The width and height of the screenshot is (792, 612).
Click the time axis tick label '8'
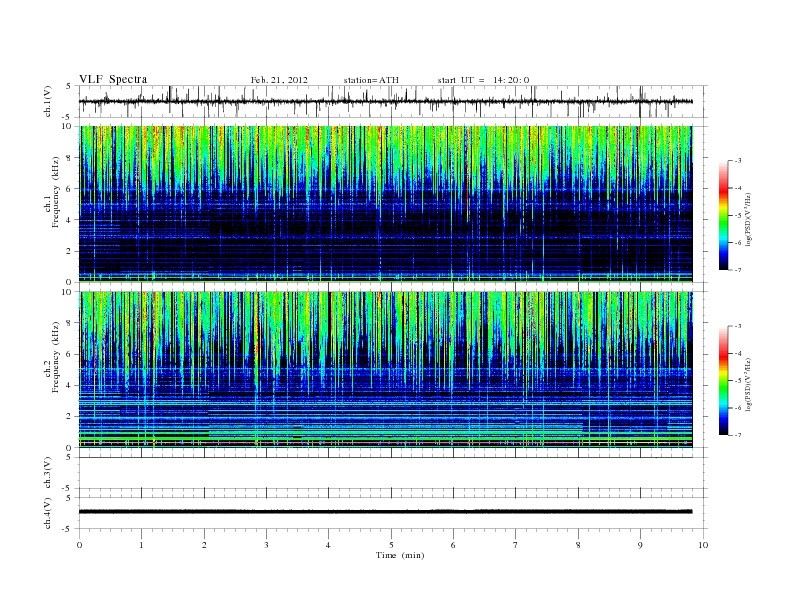coord(578,545)
